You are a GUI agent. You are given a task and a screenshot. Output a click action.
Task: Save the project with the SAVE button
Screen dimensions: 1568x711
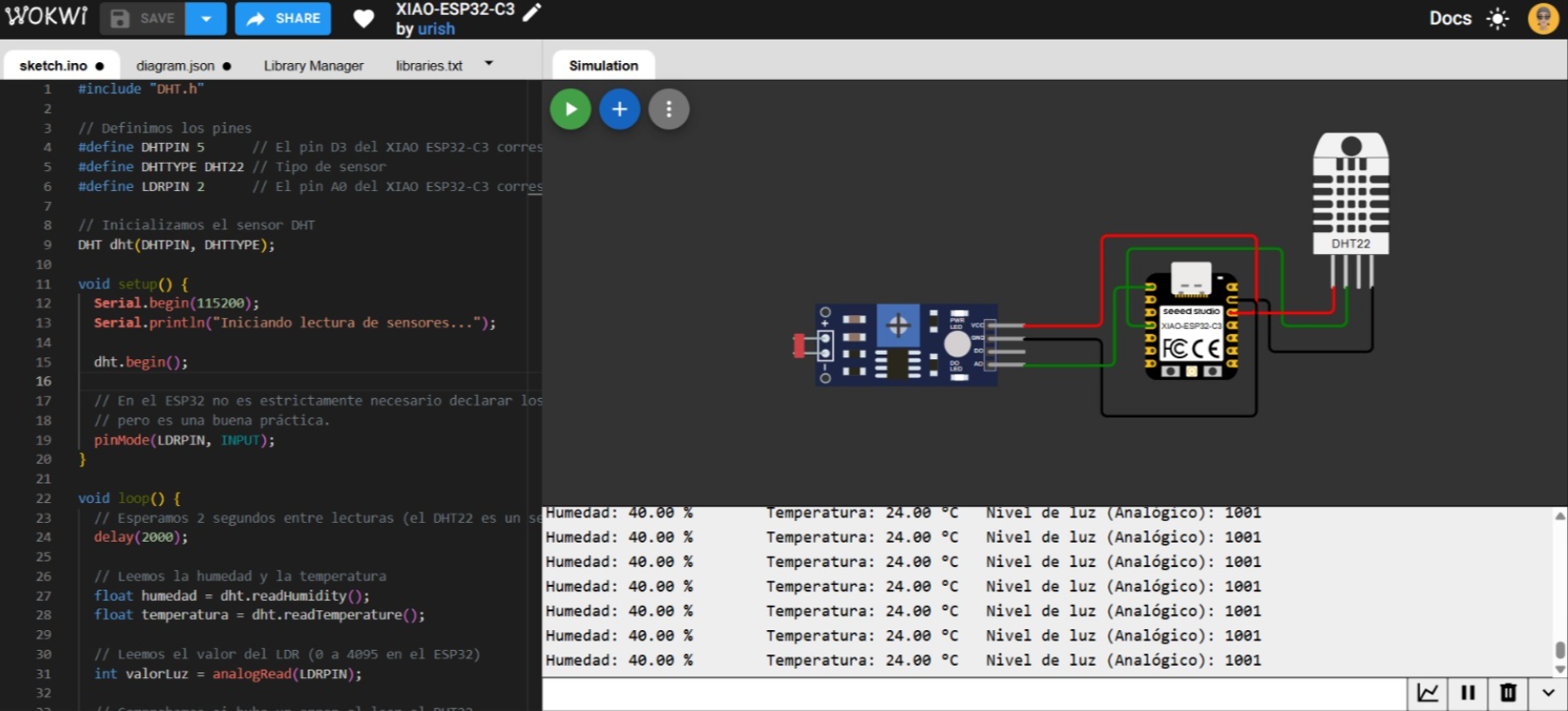(x=143, y=19)
